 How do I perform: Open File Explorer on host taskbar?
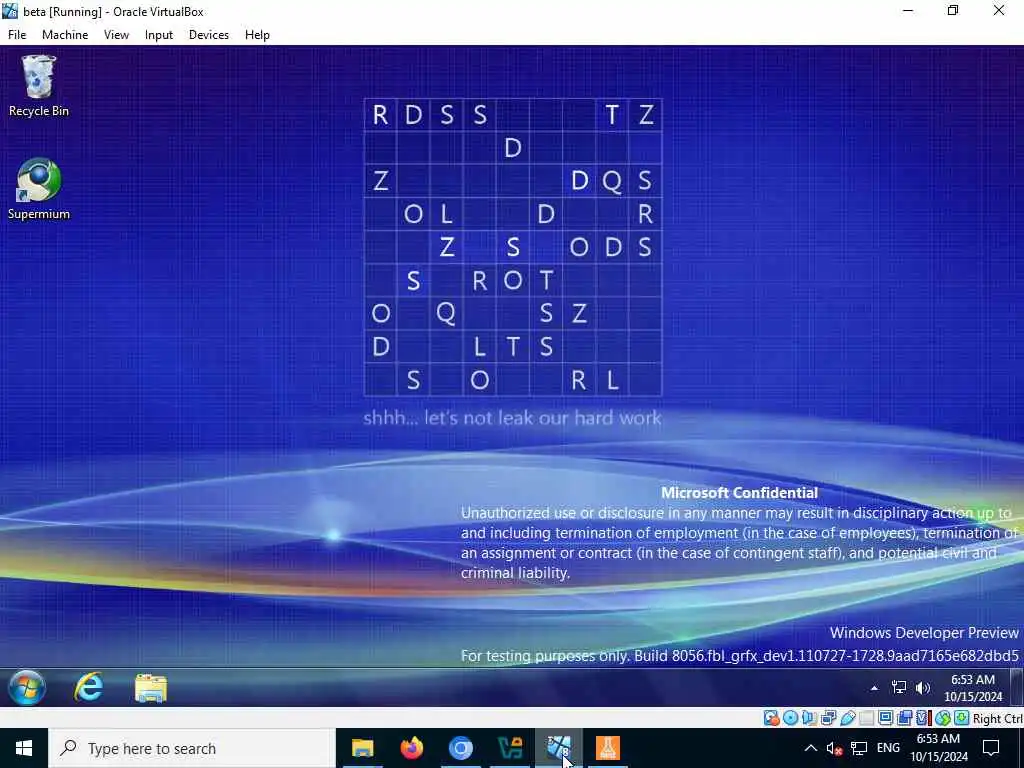click(x=362, y=748)
